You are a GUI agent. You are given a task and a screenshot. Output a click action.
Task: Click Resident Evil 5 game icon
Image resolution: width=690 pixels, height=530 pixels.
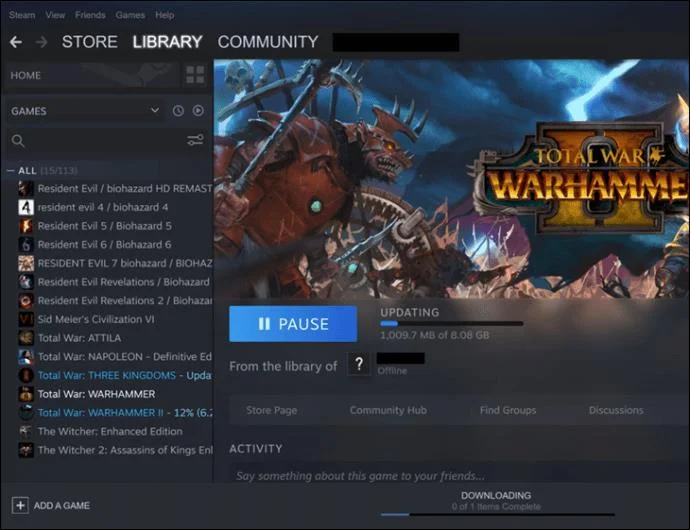tap(26, 226)
